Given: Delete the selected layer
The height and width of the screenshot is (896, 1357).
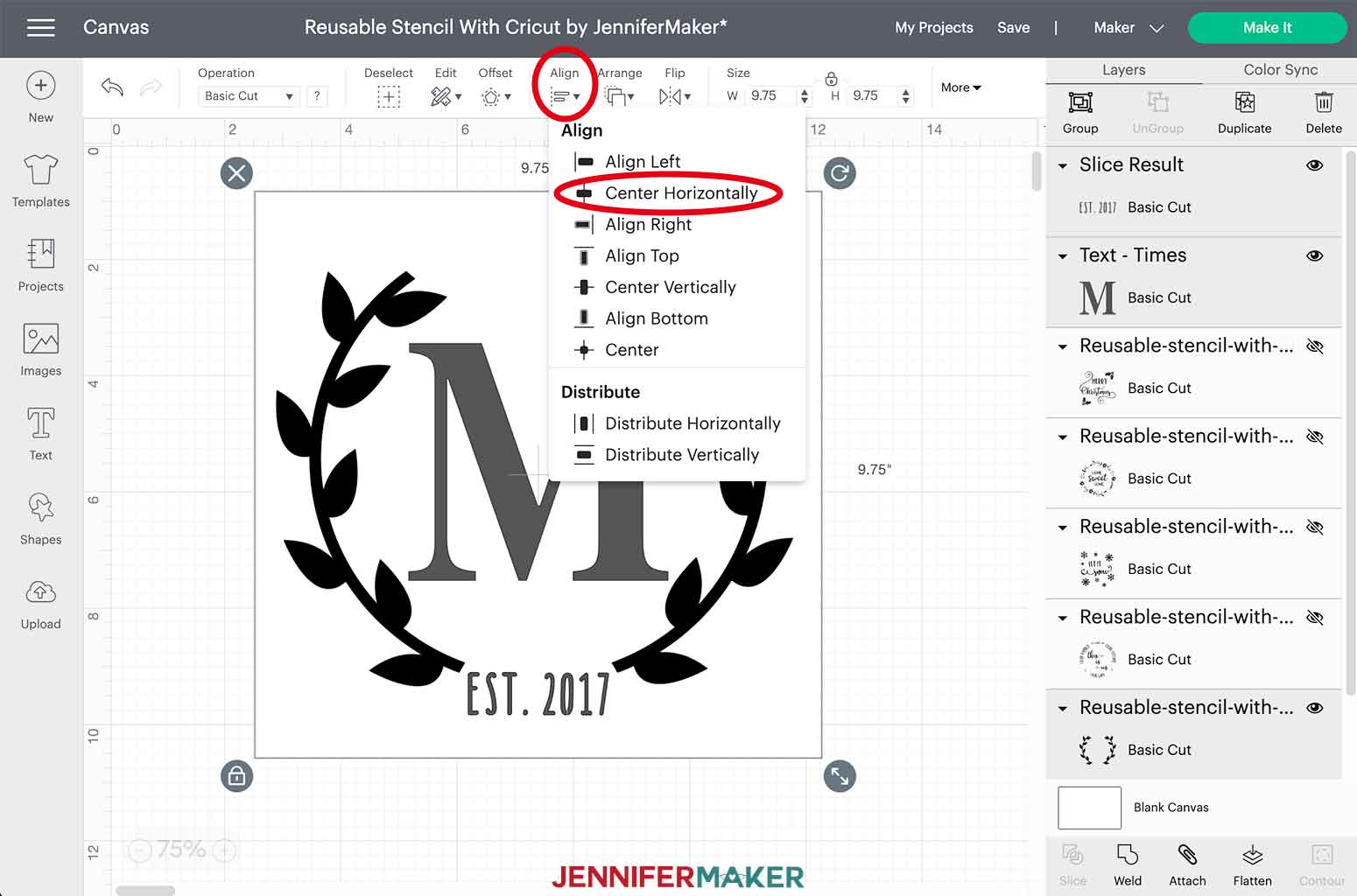Looking at the screenshot, I should [1324, 113].
